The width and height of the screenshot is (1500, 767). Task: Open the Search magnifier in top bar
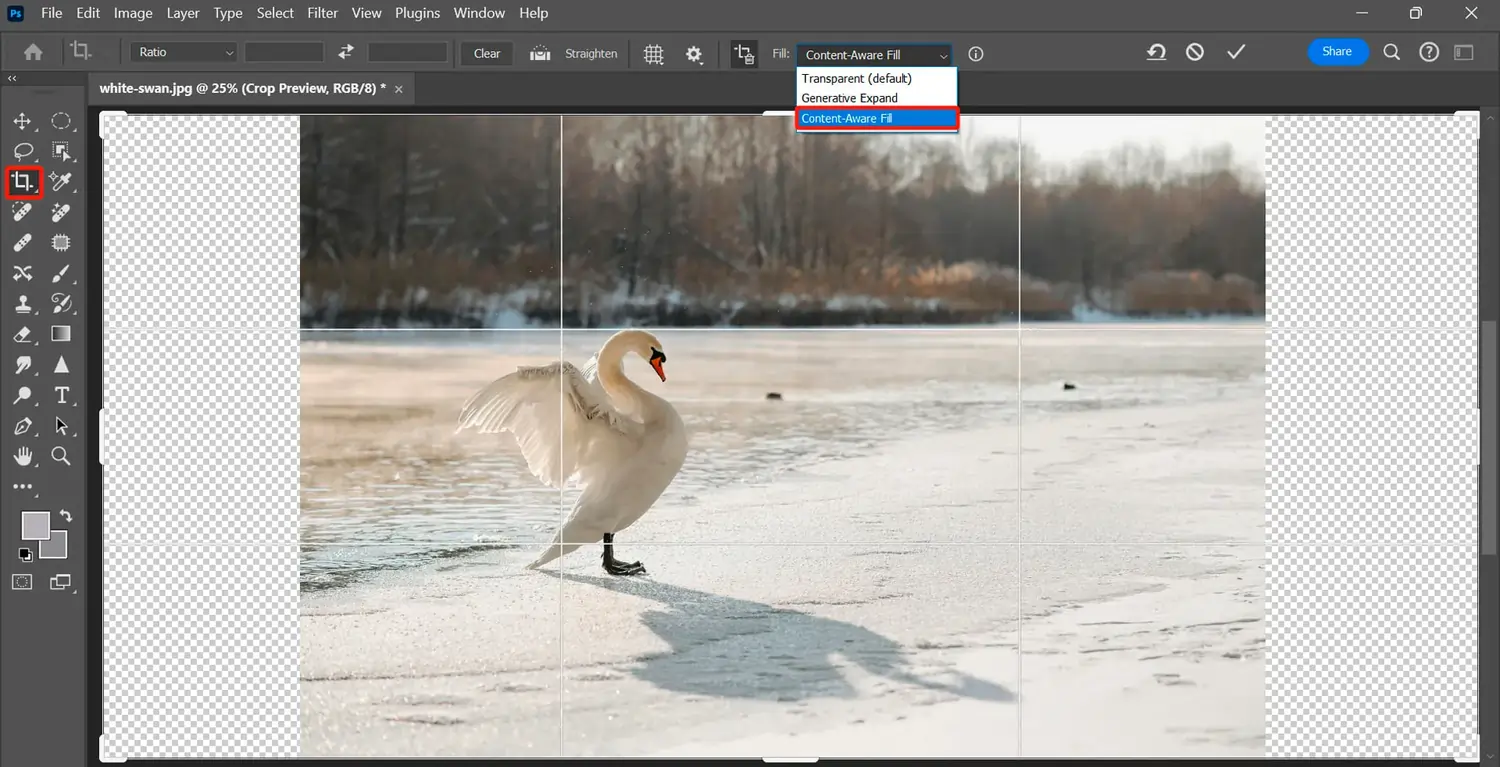tap(1391, 52)
